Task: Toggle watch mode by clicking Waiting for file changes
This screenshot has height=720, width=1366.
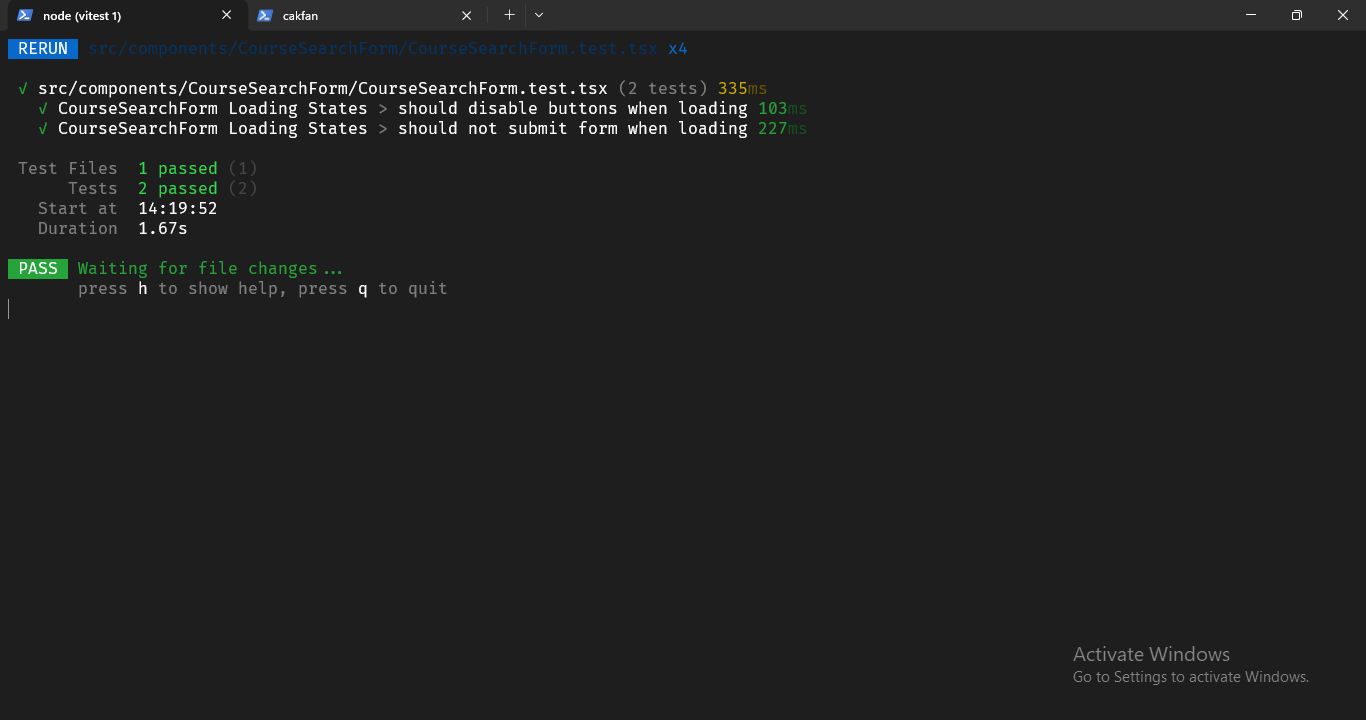Action: [210, 268]
